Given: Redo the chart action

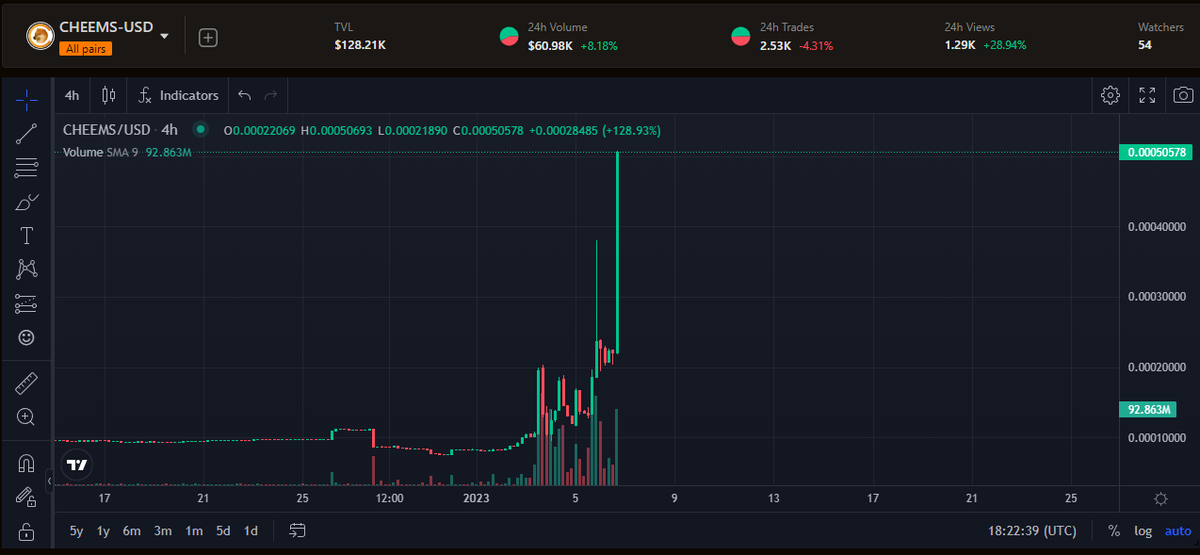Looking at the screenshot, I should click(x=270, y=95).
